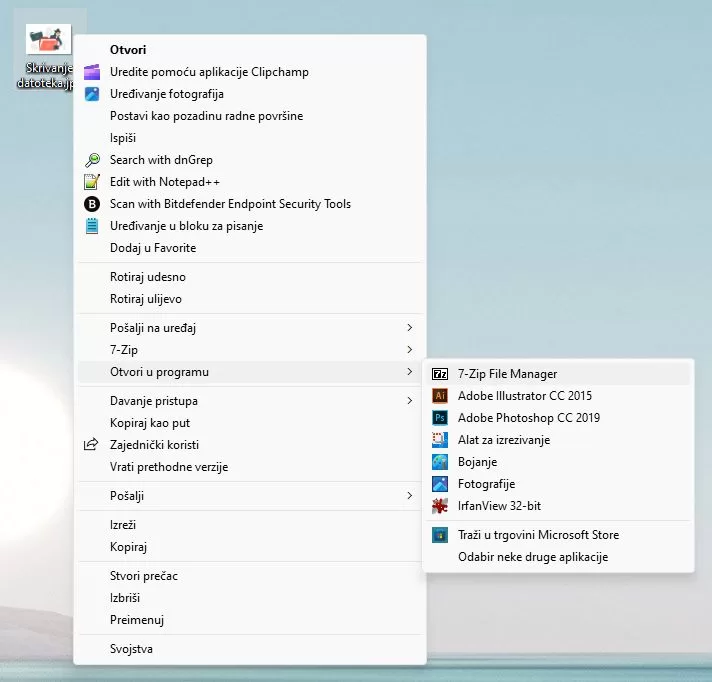Click the 7-Zip File Manager icon
The width and height of the screenshot is (712, 682).
pyautogui.click(x=440, y=374)
